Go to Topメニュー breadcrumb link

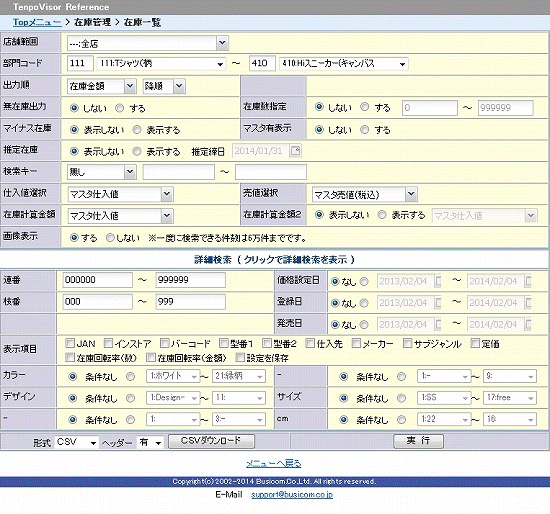(37, 22)
